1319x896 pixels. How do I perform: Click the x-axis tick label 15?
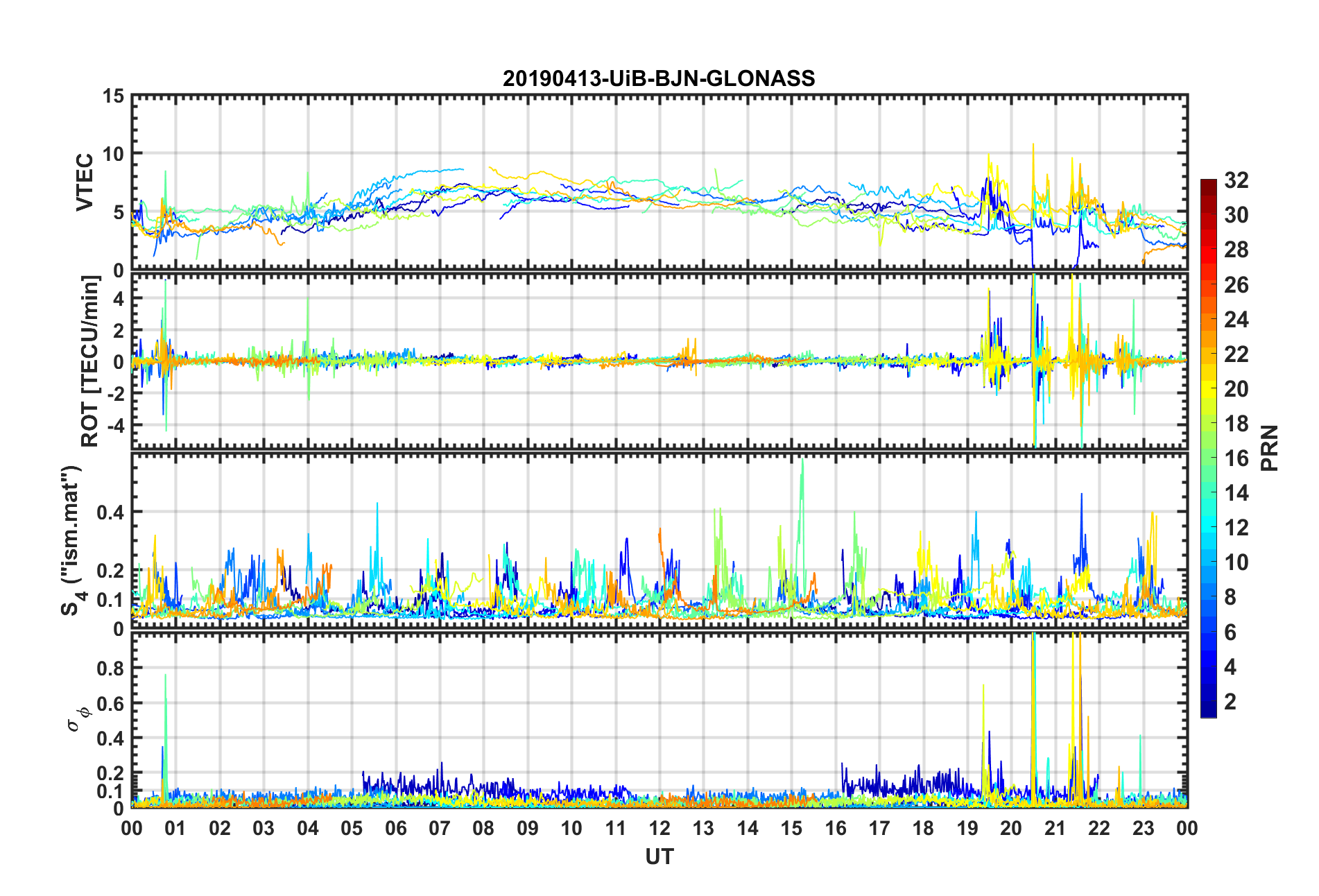click(x=791, y=828)
